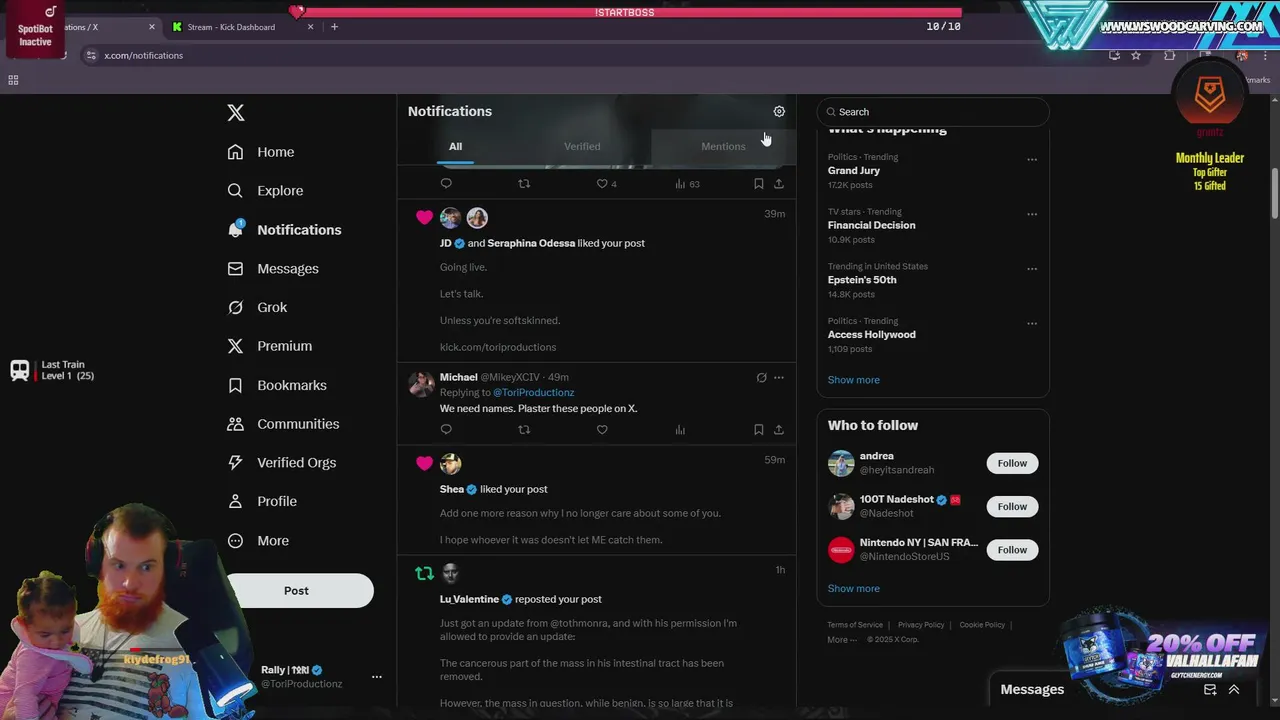This screenshot has width=1280, height=720.
Task: Open more options for Financial Decision trend
Action: [x=1032, y=214]
